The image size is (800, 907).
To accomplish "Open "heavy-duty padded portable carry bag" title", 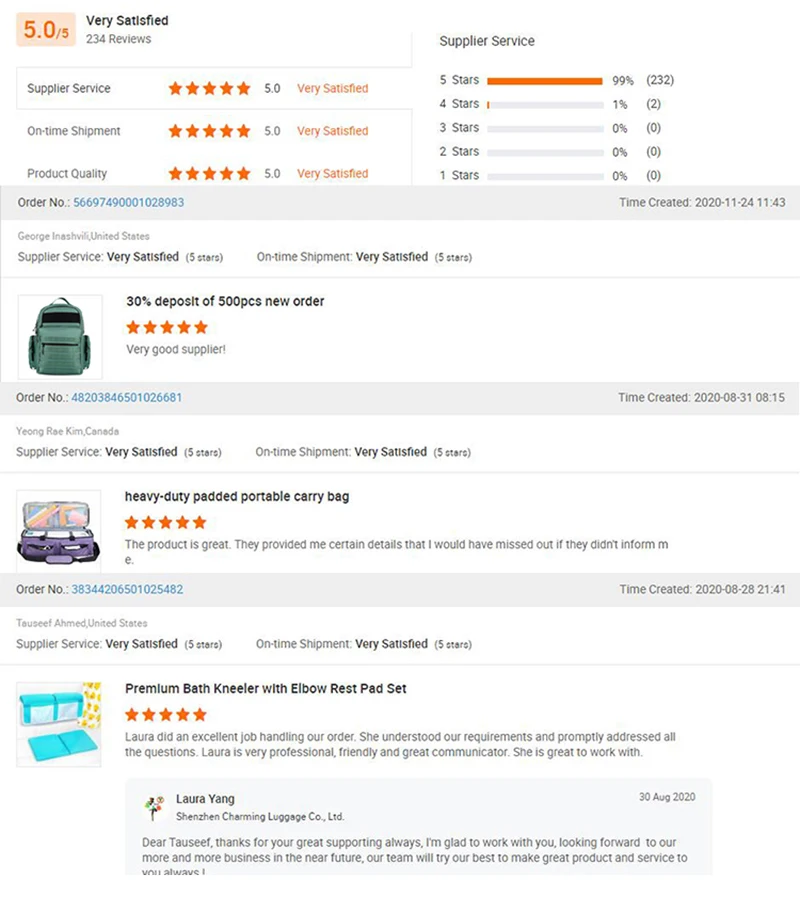I will click(x=237, y=496).
